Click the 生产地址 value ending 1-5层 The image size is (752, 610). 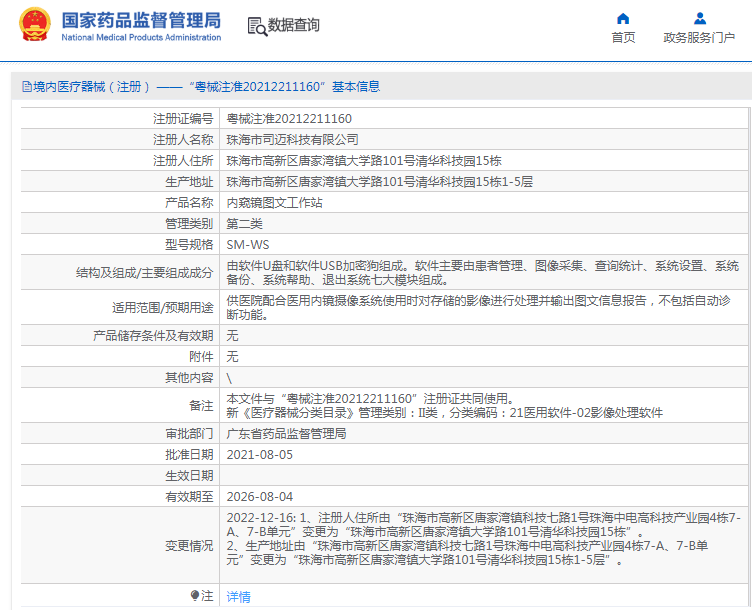coord(379,182)
